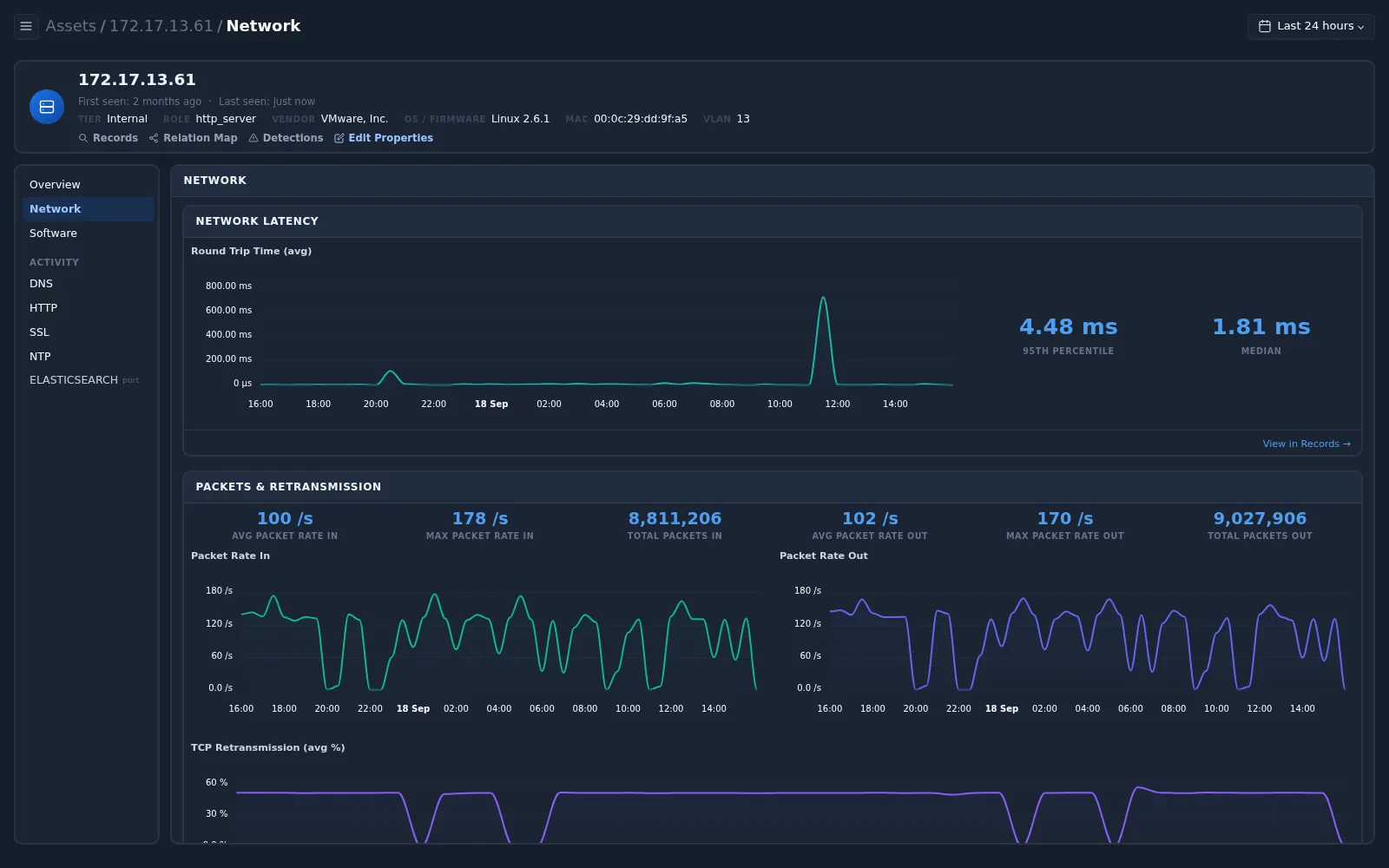
Task: Open the hamburger navigation menu
Action: 26,26
